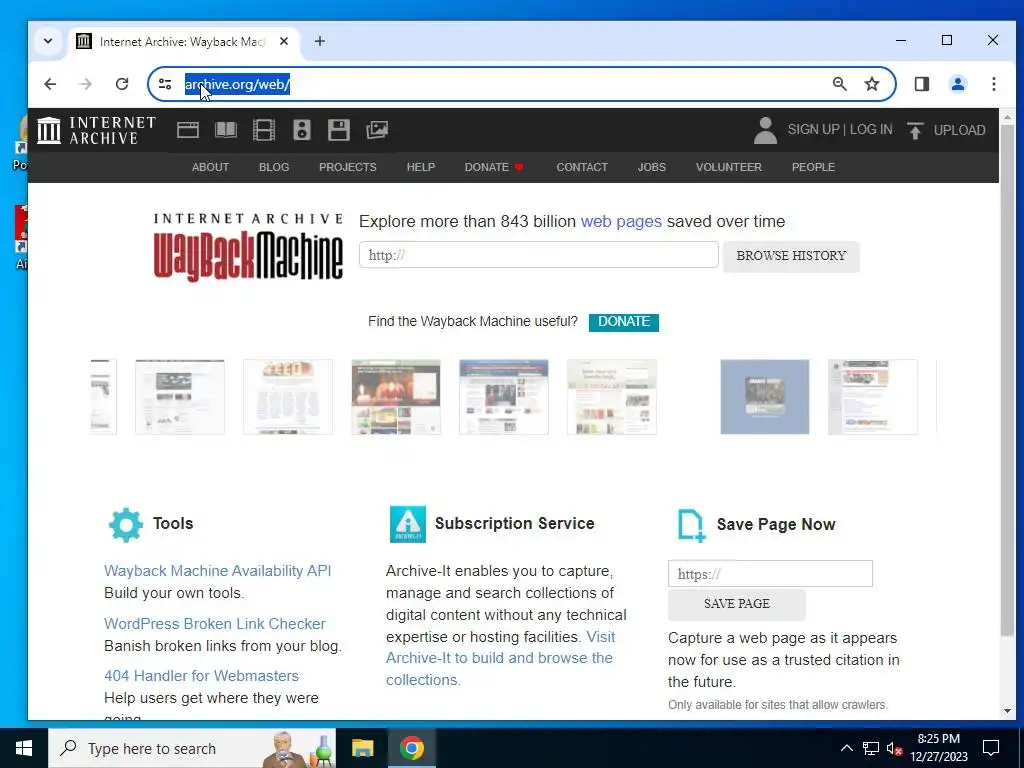
Task: Click the Tools gear icon
Action: click(x=125, y=524)
